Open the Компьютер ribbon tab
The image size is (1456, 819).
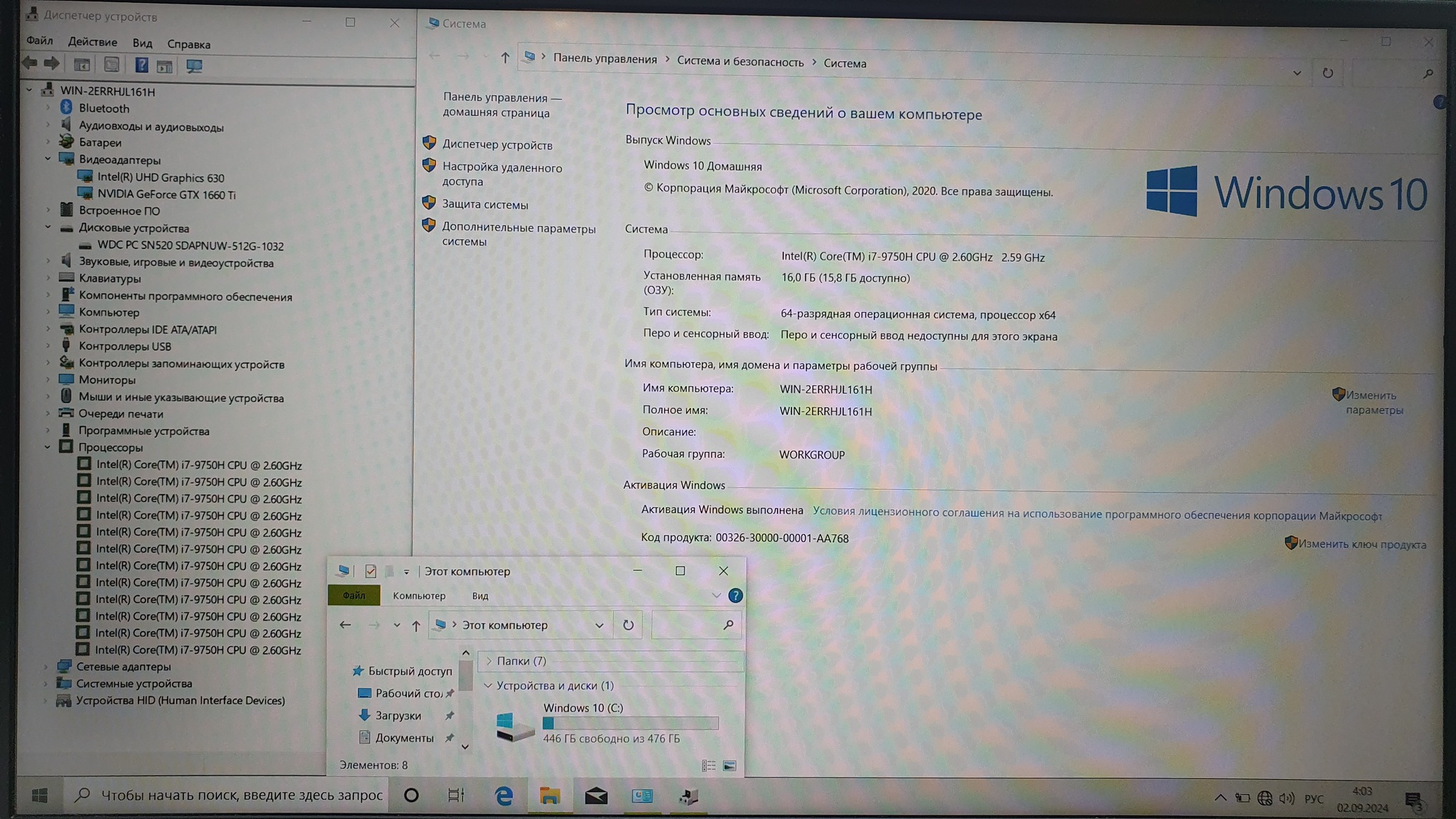(x=419, y=596)
